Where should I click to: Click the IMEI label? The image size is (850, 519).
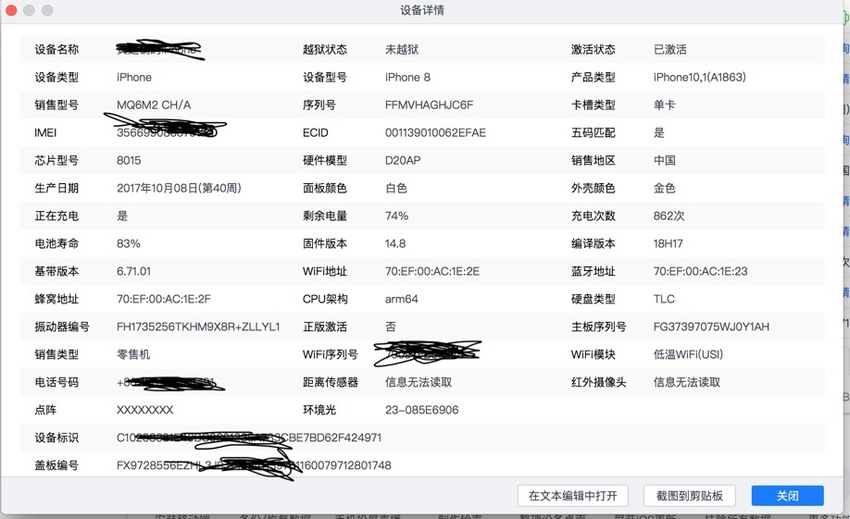tap(45, 132)
